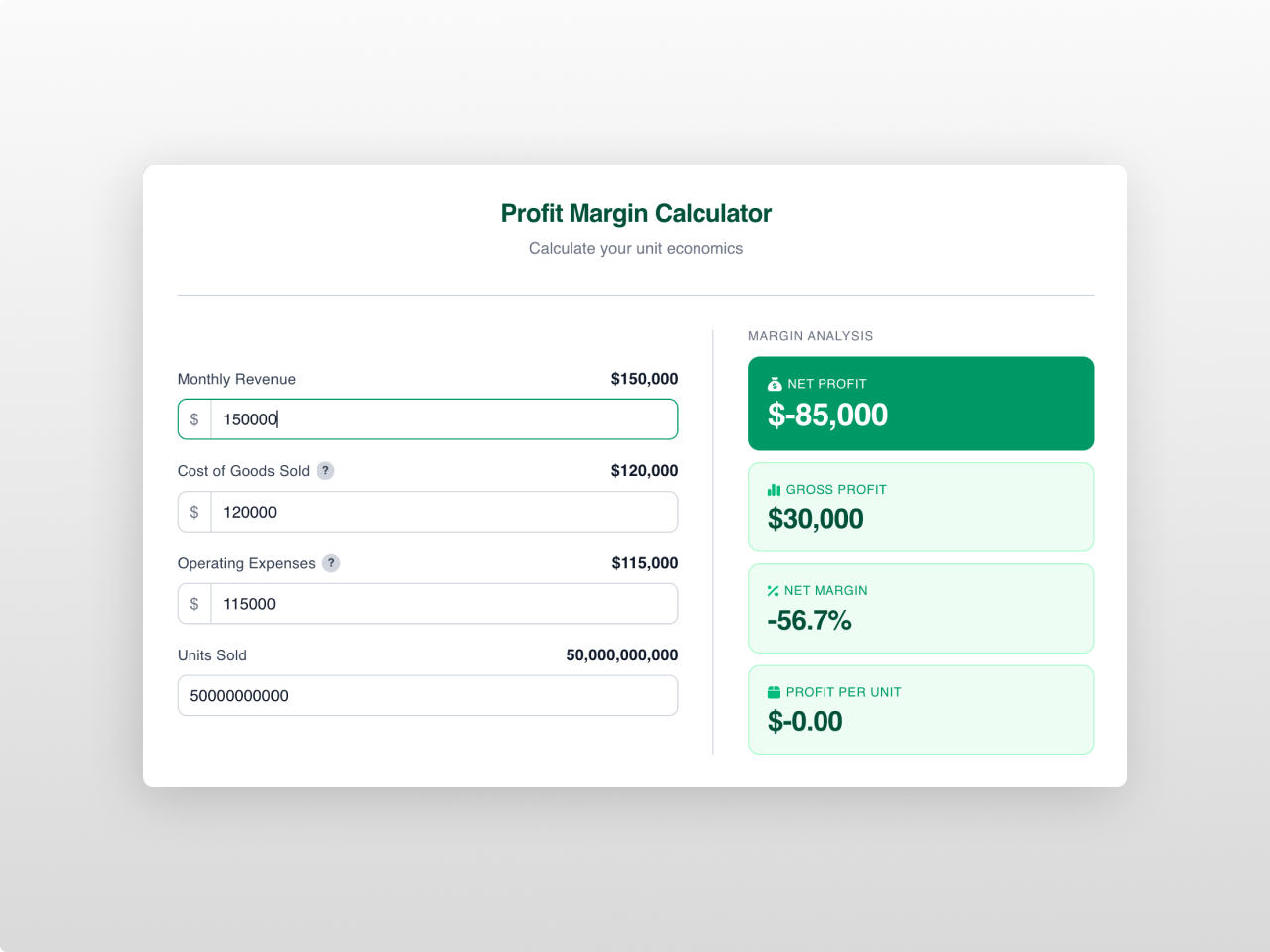Focus the Monthly Revenue input field
This screenshot has width=1270, height=952.
443,419
